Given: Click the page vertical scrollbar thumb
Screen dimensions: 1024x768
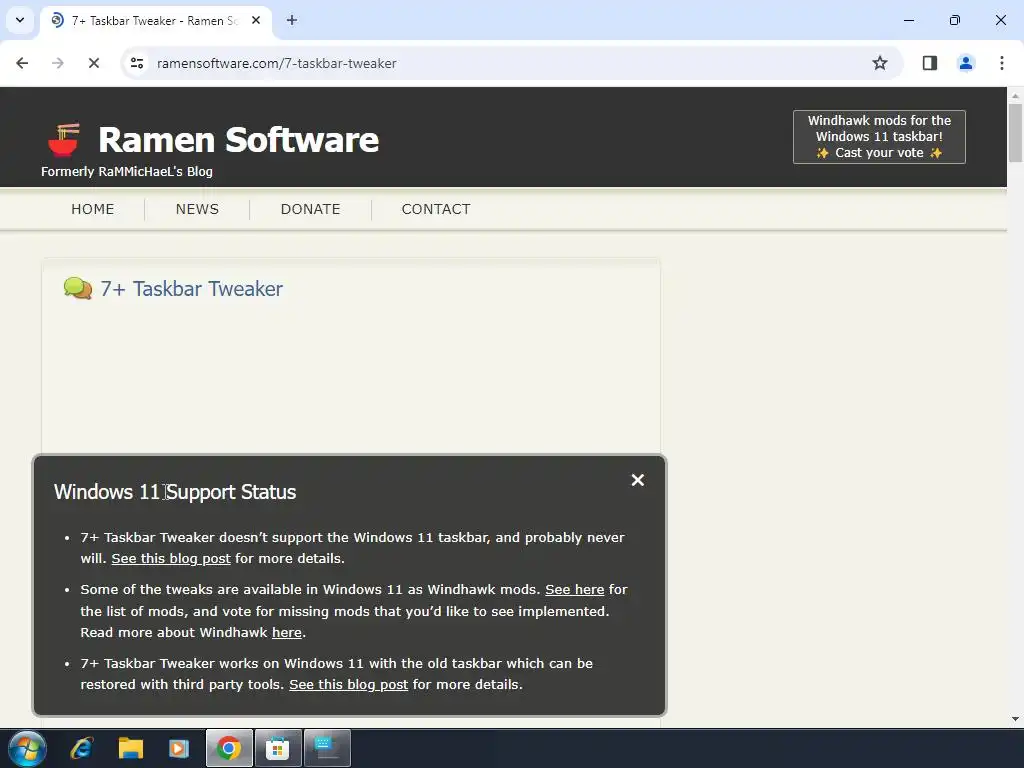Looking at the screenshot, I should 1015,133.
